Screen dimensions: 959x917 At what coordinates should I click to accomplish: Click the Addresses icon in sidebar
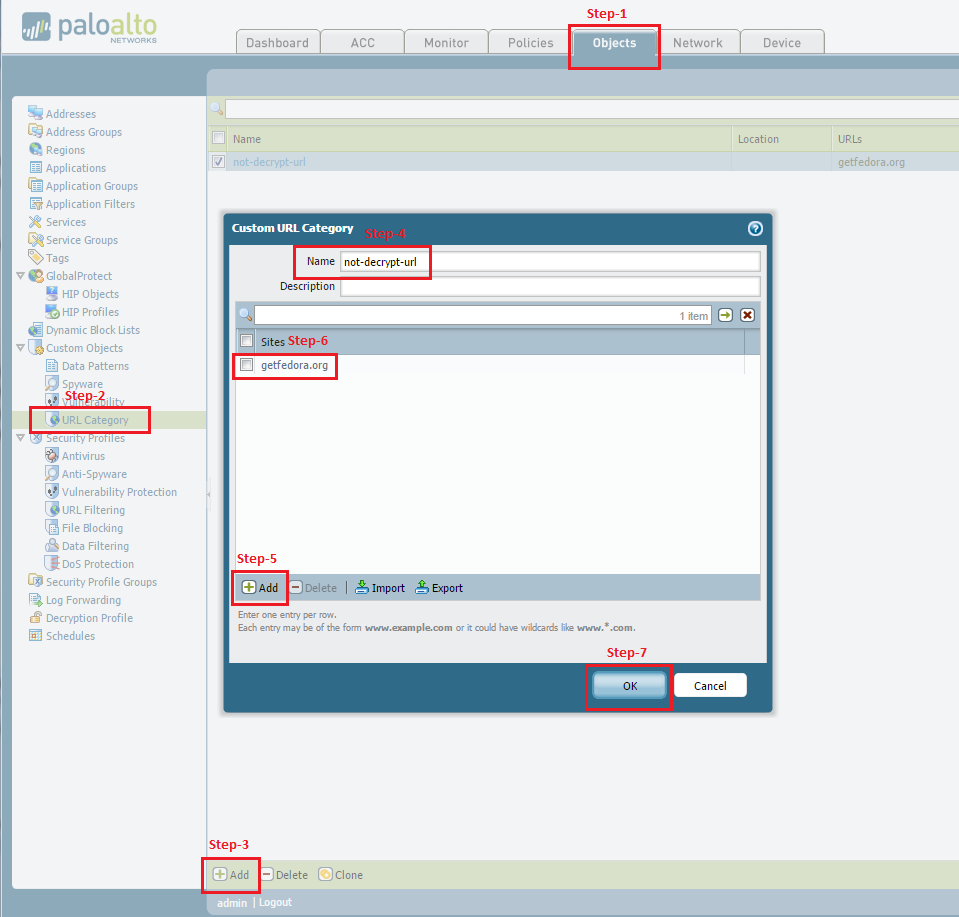[x=35, y=113]
